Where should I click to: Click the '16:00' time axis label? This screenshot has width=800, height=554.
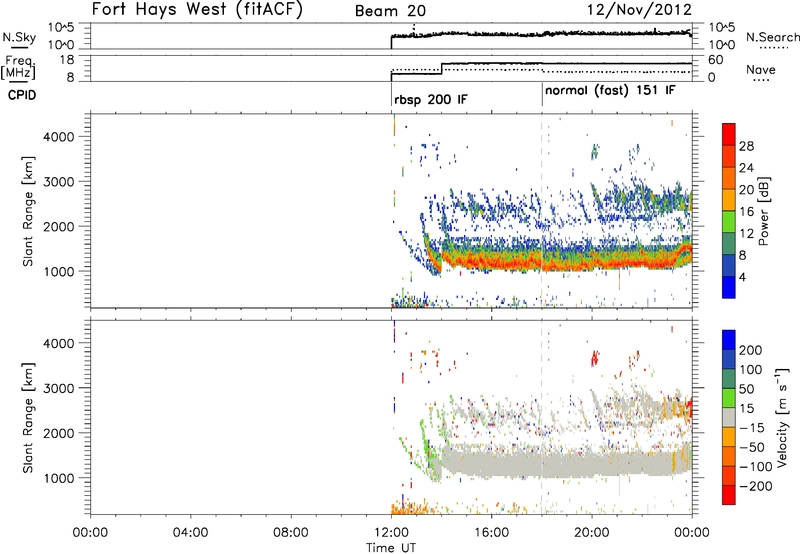tap(491, 533)
